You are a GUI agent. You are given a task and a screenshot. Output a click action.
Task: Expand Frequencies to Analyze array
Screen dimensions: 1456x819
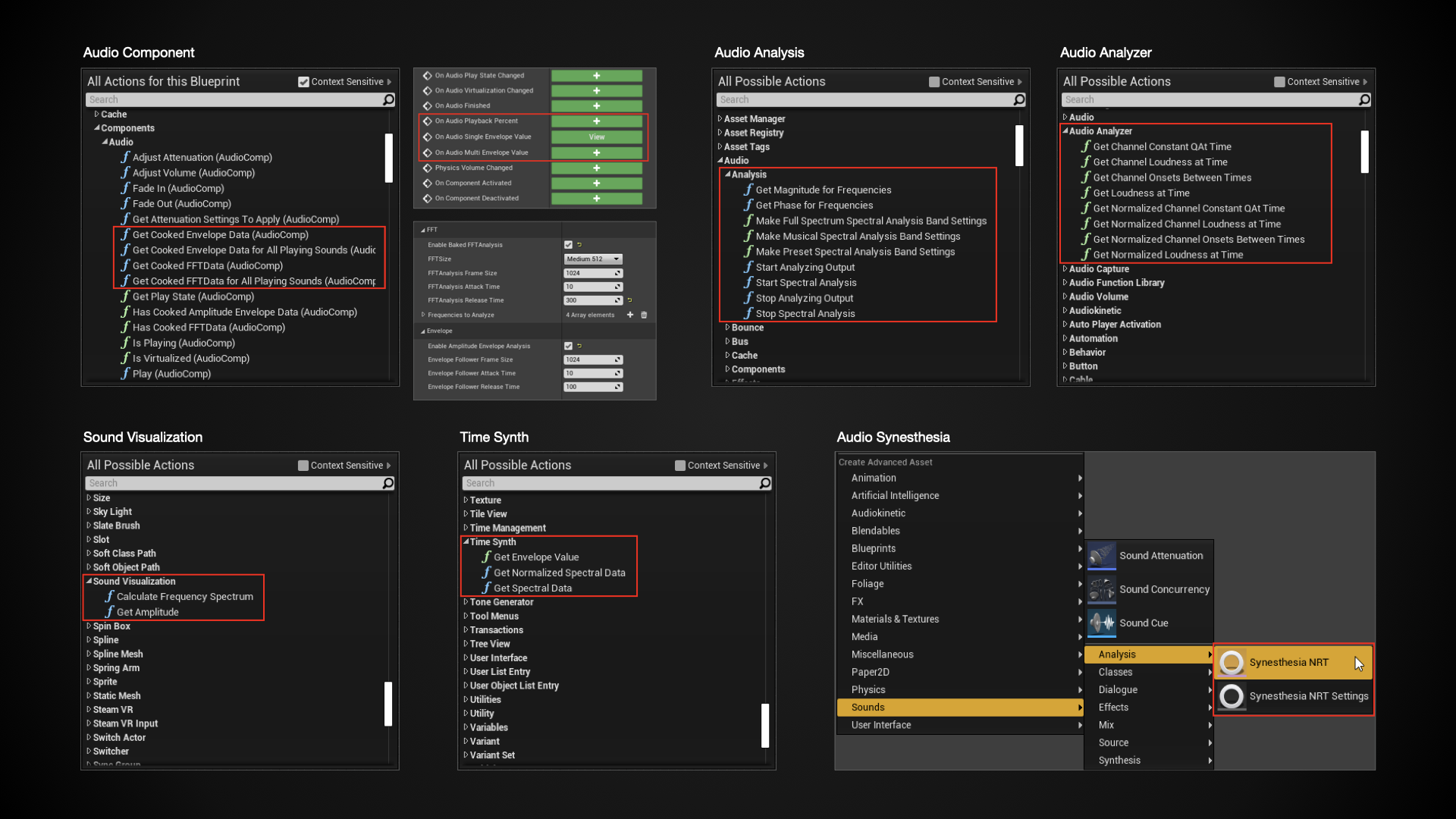coord(423,315)
